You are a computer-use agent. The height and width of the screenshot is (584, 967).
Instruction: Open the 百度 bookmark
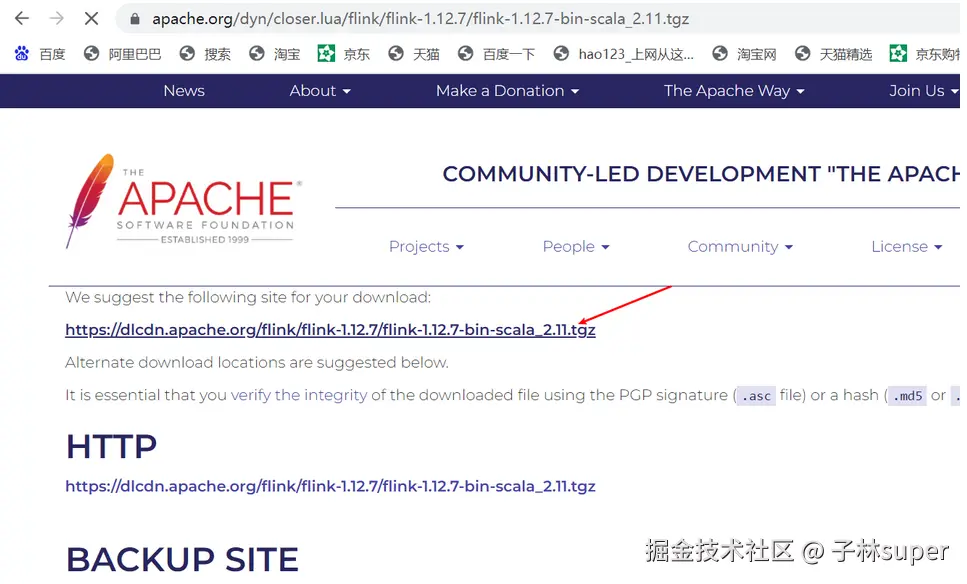(40, 54)
